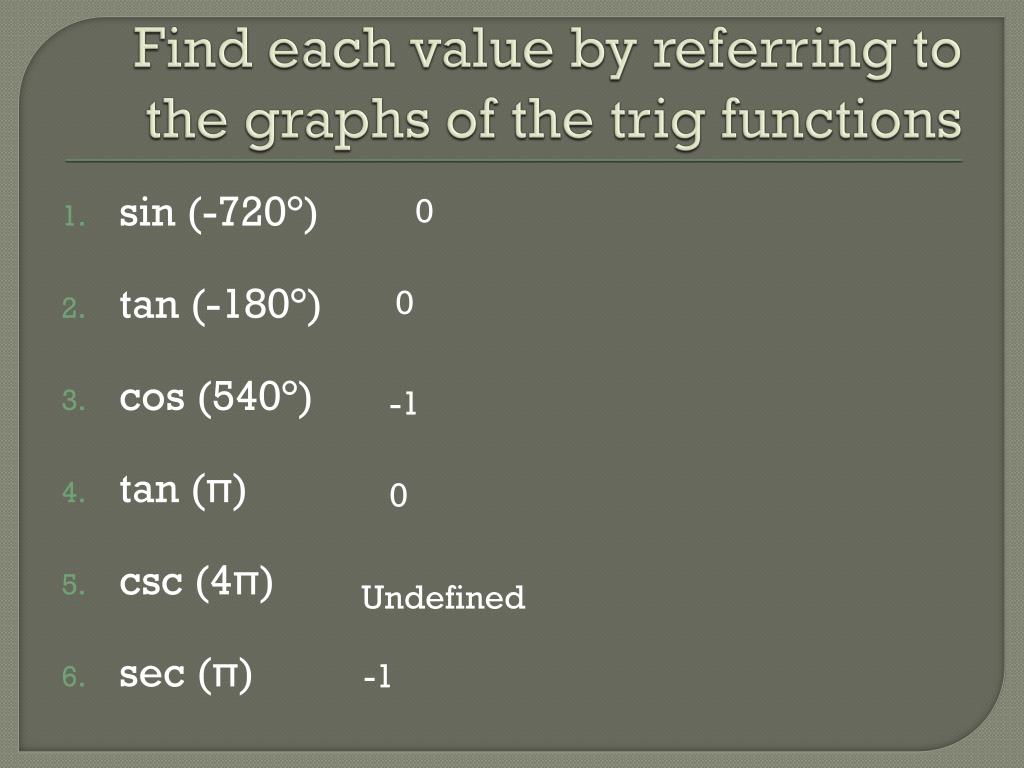Click the expression tan (-180°)
This screenshot has height=768, width=1024.
pyautogui.click(x=220, y=305)
